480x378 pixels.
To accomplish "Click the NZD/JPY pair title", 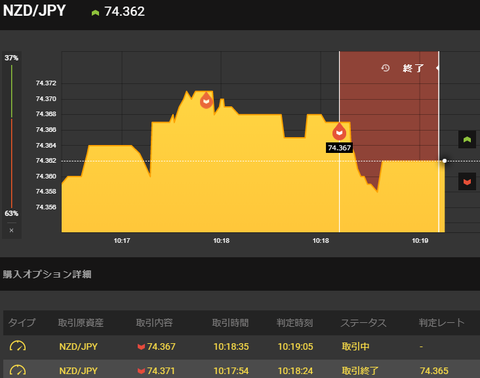I will [x=34, y=11].
